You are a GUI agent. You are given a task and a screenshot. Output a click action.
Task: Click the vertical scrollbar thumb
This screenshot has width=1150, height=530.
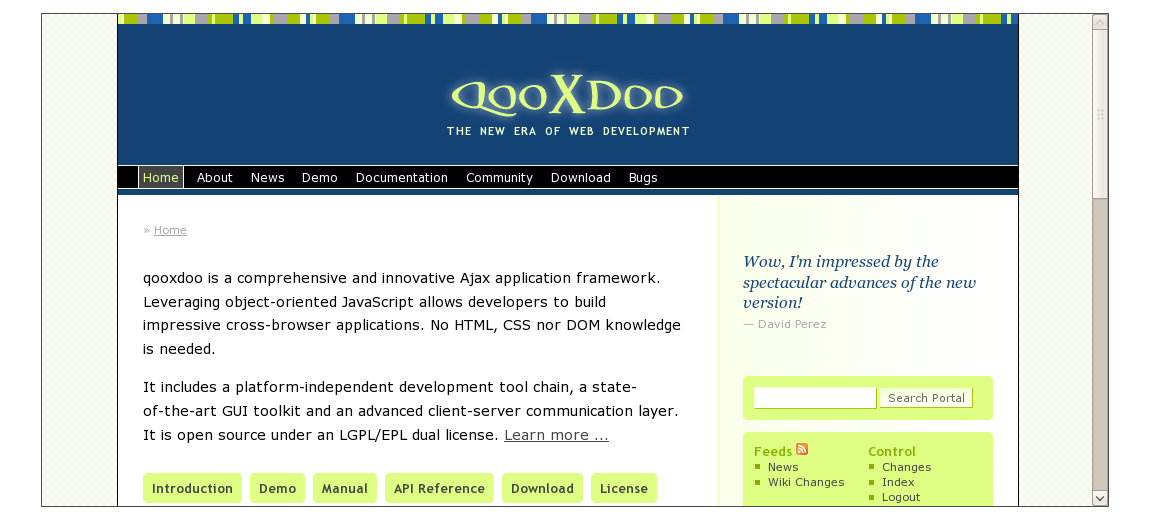(1100, 113)
